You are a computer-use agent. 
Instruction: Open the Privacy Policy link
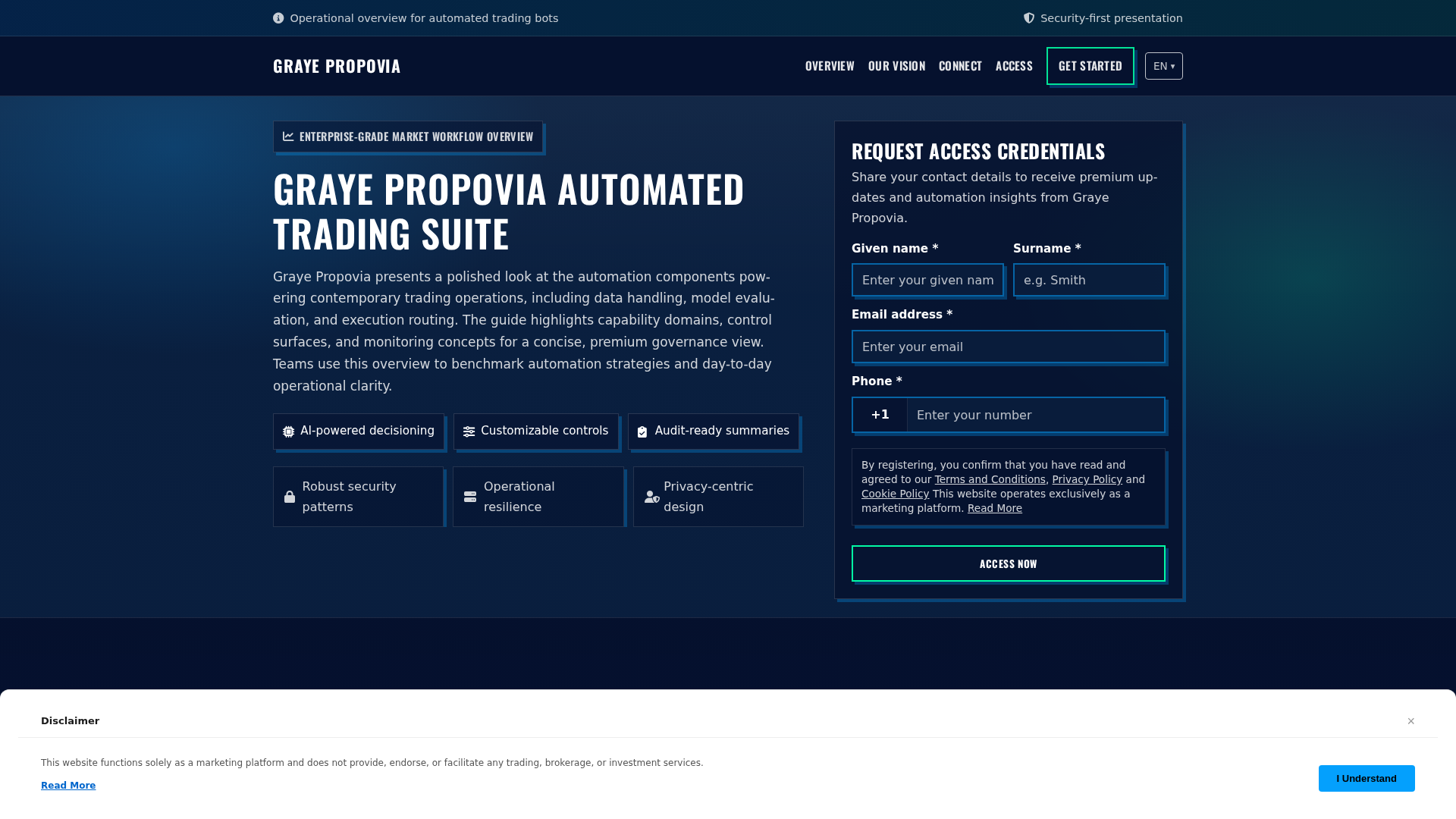point(1087,479)
